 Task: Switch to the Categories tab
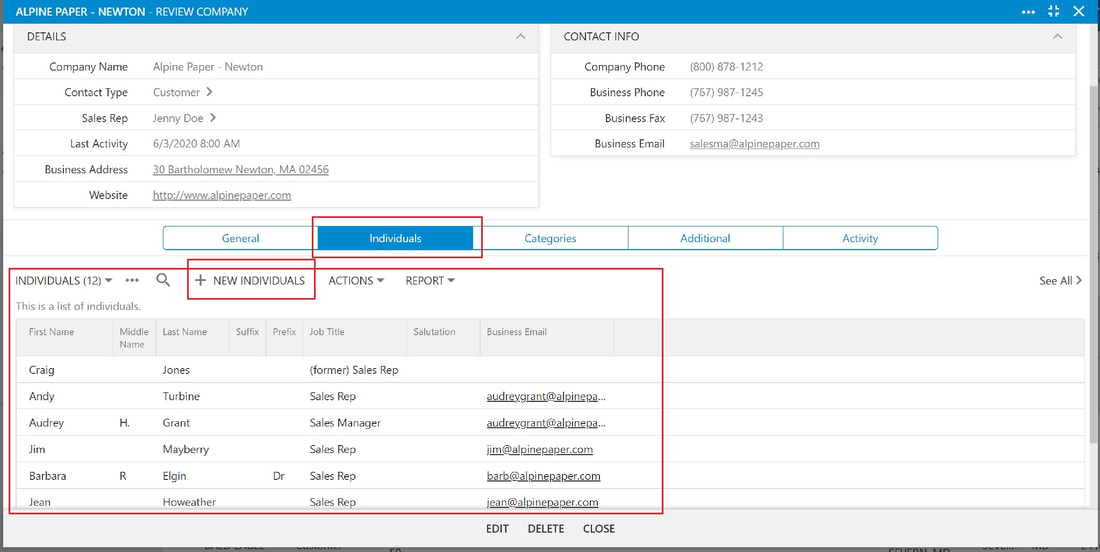tap(551, 238)
